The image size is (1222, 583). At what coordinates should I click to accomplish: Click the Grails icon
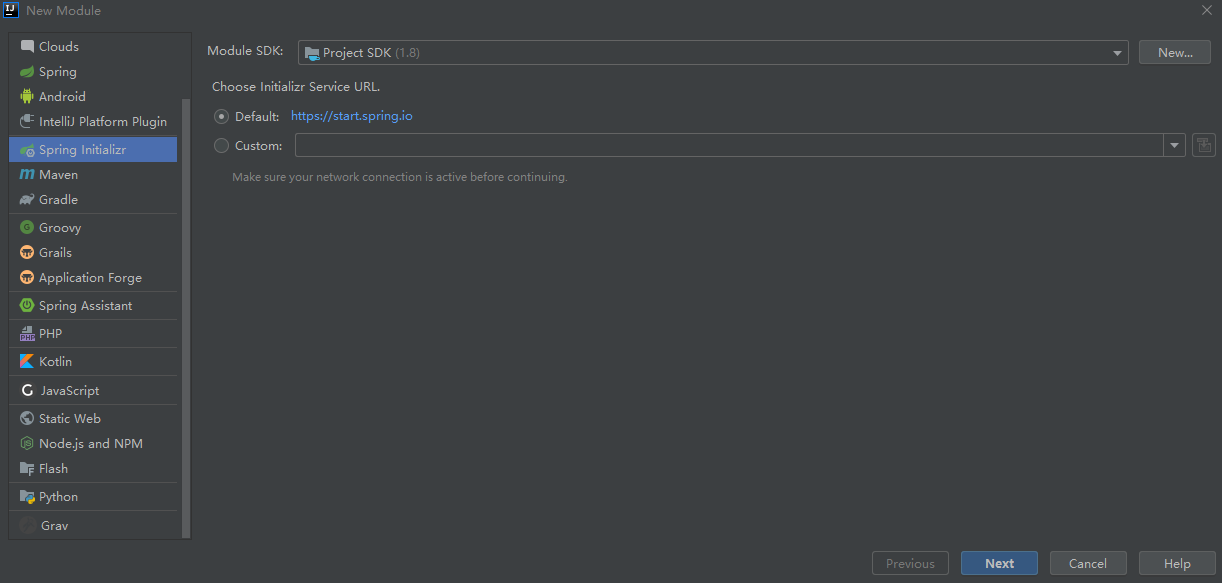click(27, 253)
